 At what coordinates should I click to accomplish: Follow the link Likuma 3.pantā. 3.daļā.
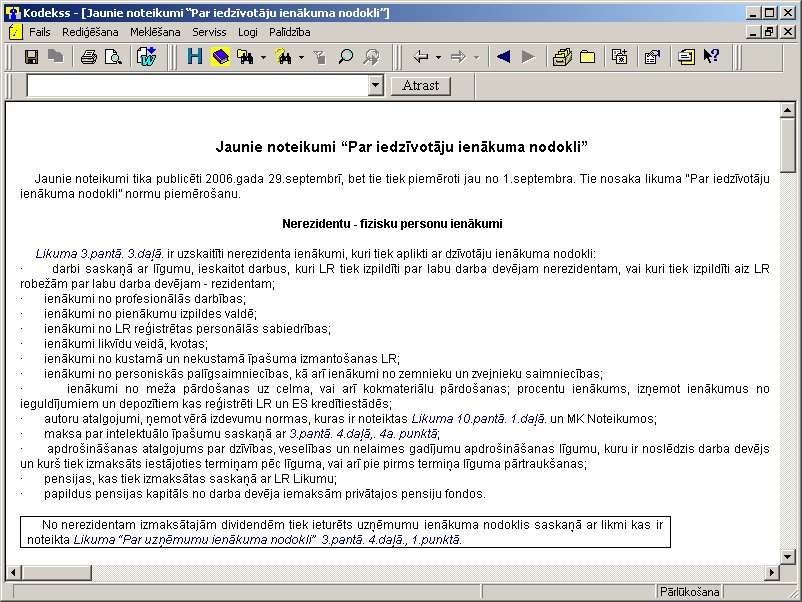point(100,254)
